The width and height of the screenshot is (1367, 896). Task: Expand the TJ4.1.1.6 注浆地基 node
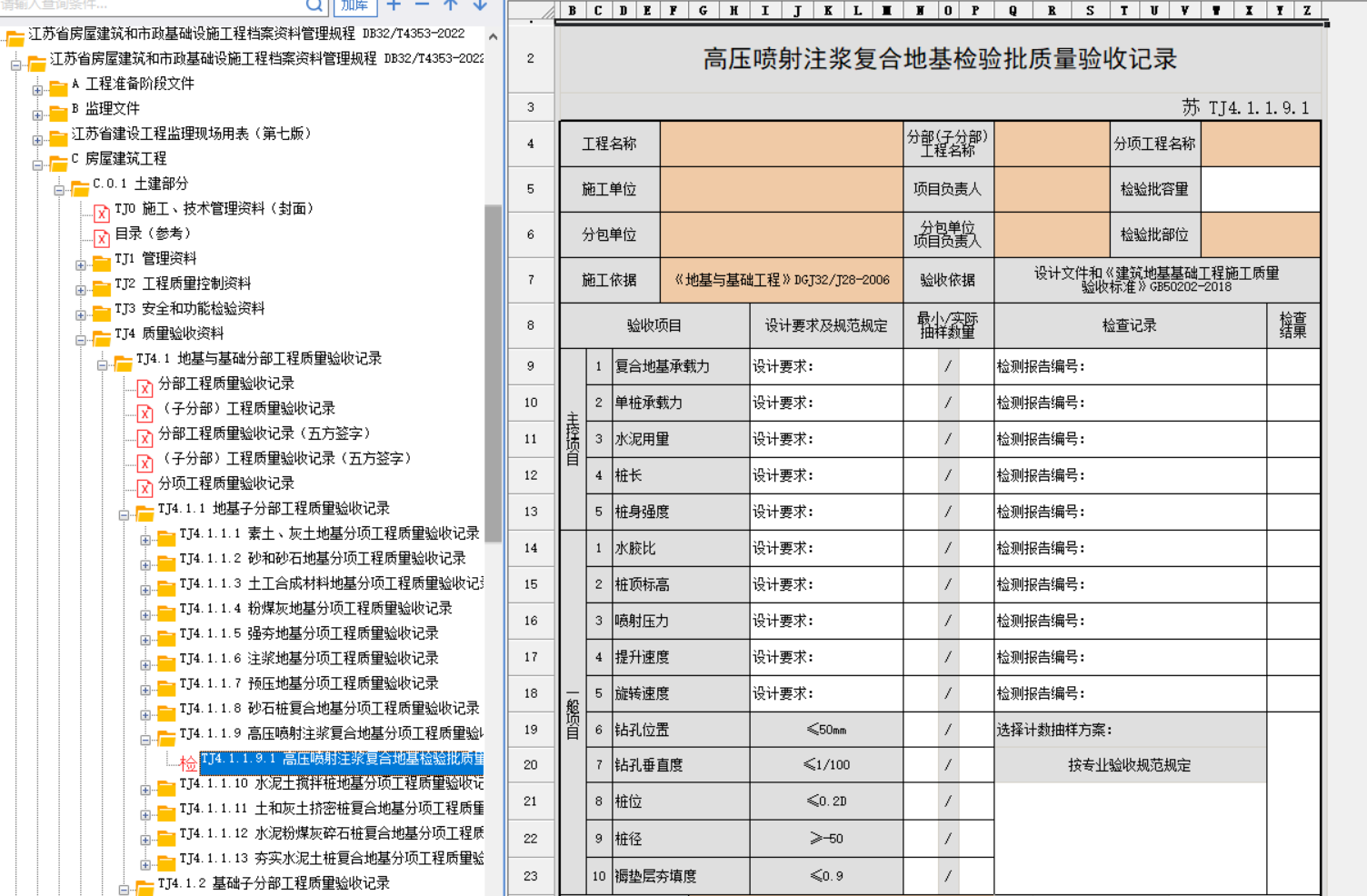[145, 665]
